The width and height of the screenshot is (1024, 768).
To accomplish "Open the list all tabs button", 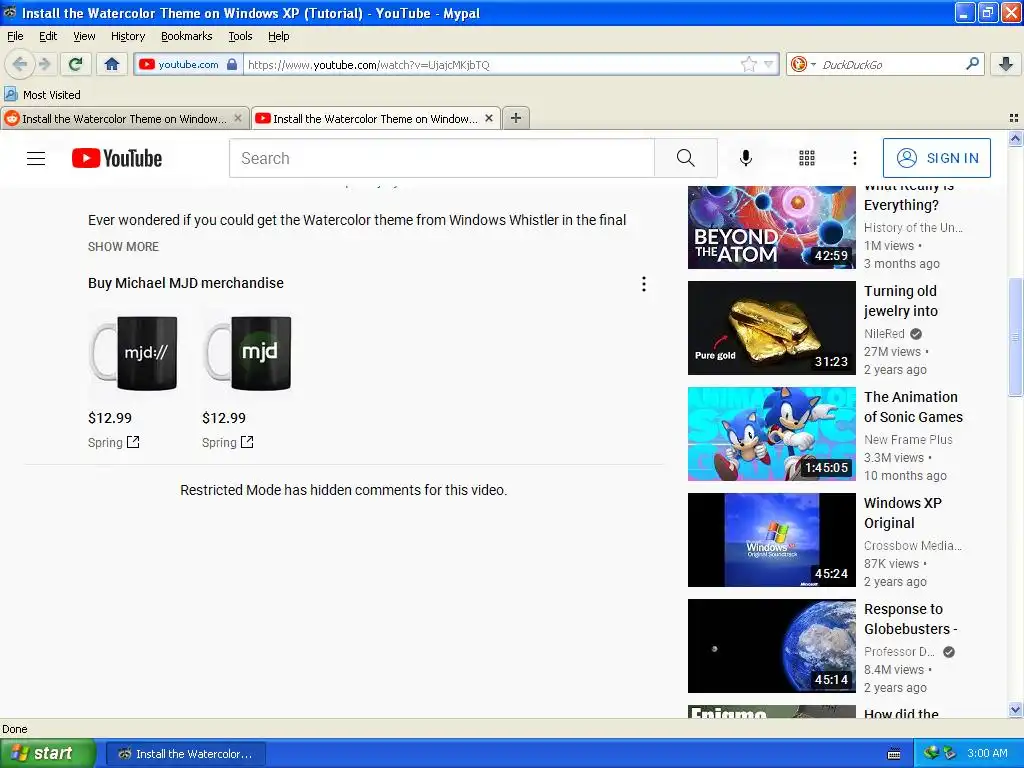I will click(x=1014, y=118).
